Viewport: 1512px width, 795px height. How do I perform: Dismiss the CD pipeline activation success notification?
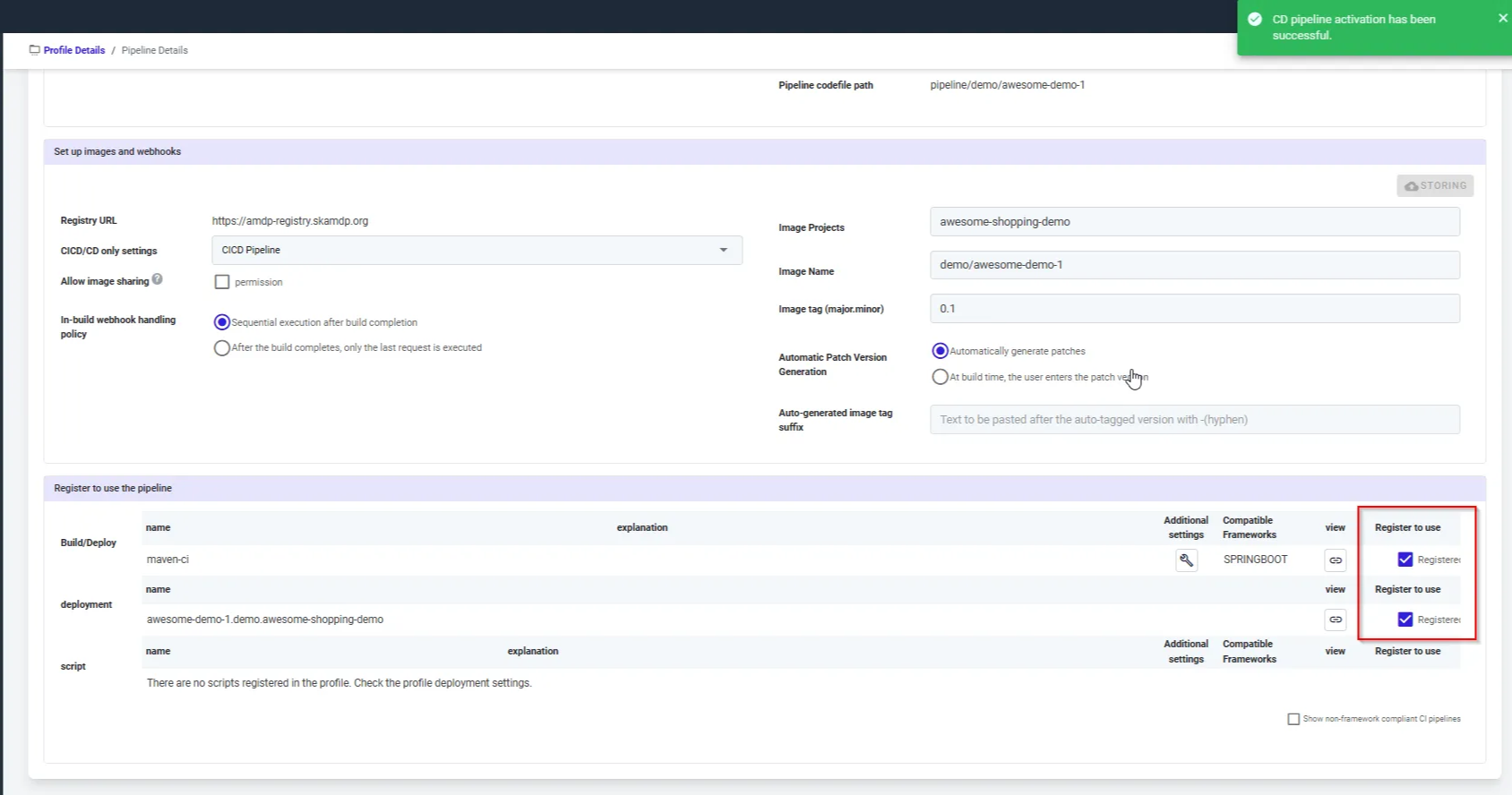(1502, 18)
